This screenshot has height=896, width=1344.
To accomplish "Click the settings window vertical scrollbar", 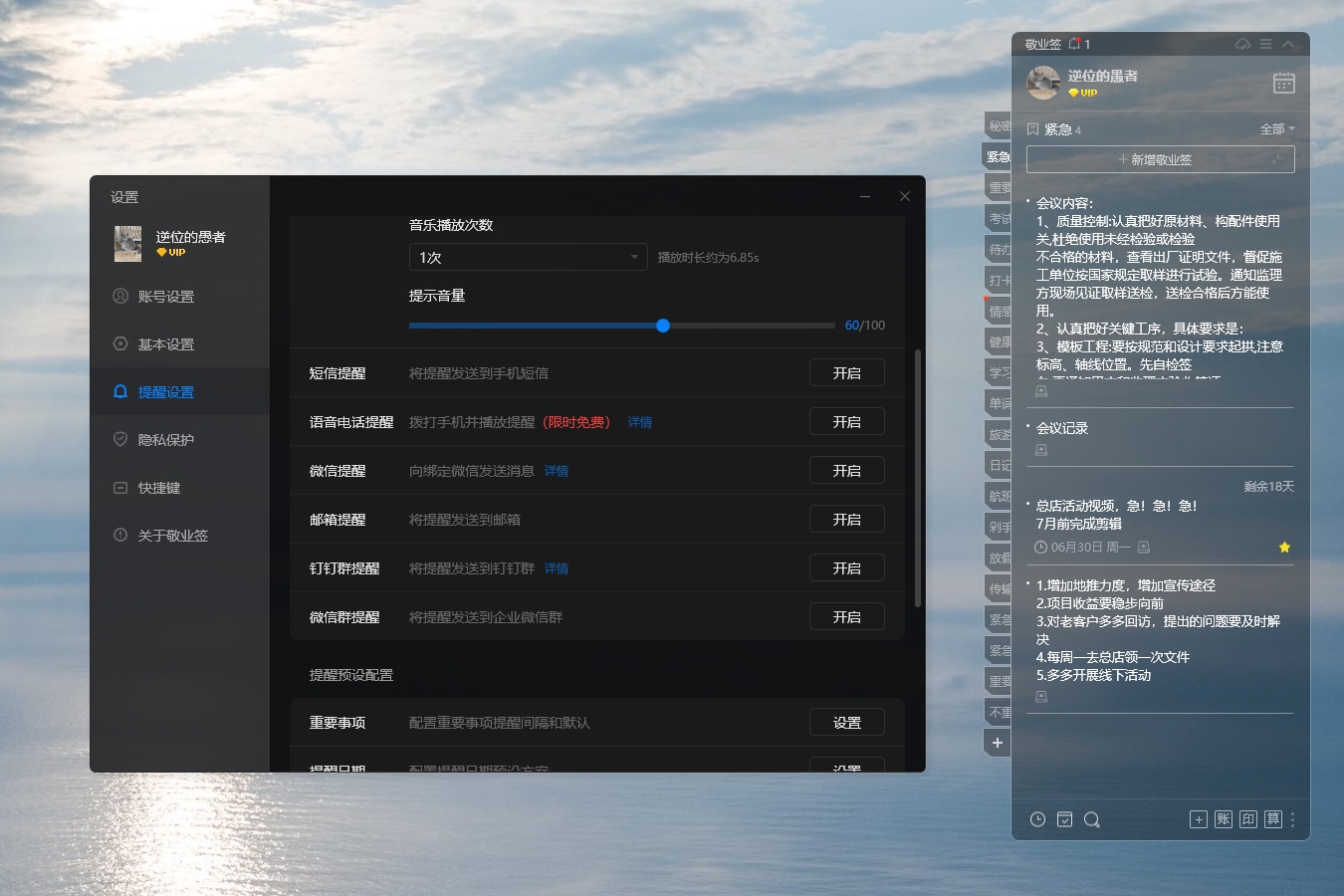I will click(917, 478).
